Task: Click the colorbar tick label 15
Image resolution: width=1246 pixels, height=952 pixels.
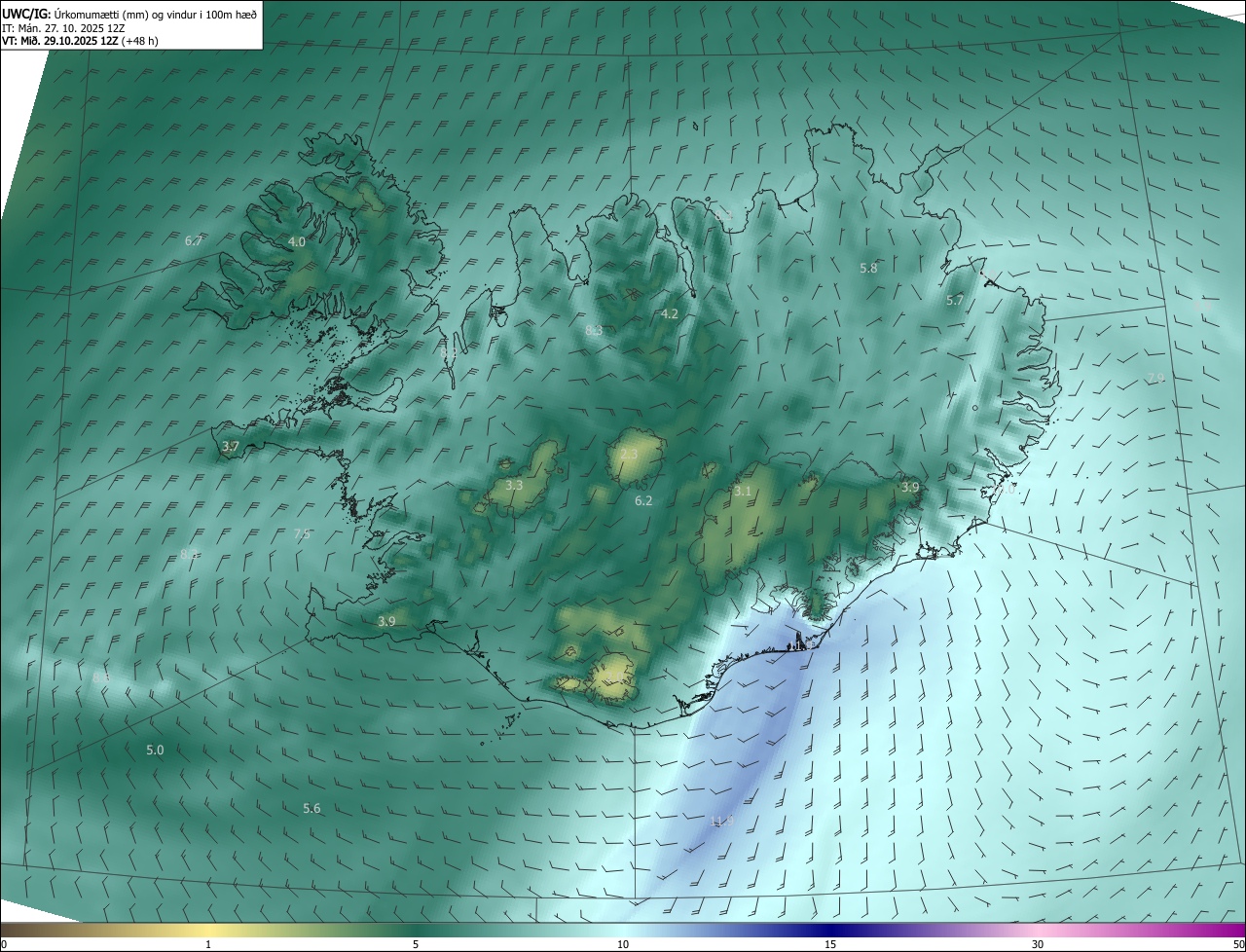Action: click(x=830, y=944)
